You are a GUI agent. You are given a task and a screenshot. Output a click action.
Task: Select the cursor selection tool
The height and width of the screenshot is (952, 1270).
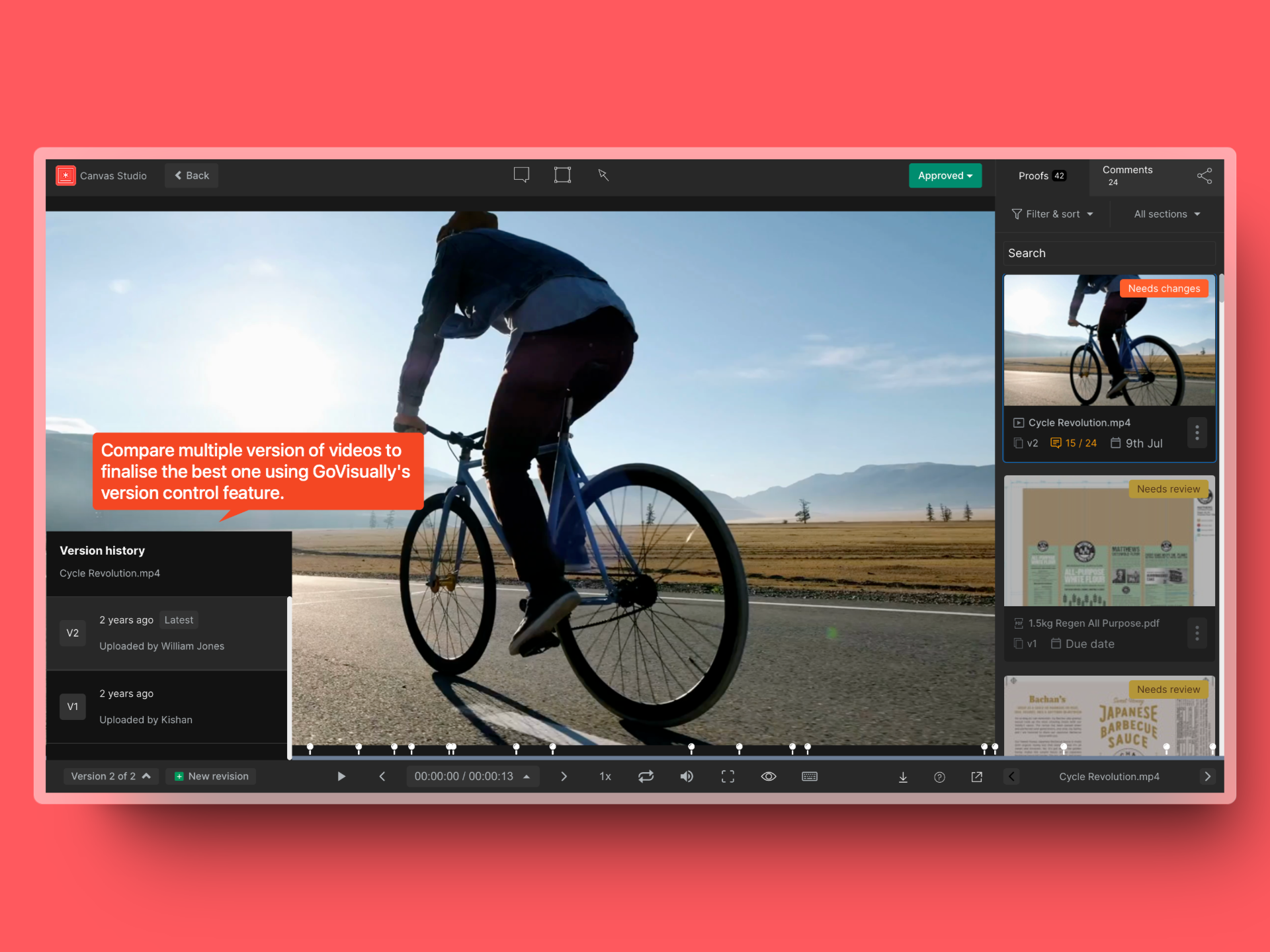click(x=603, y=175)
